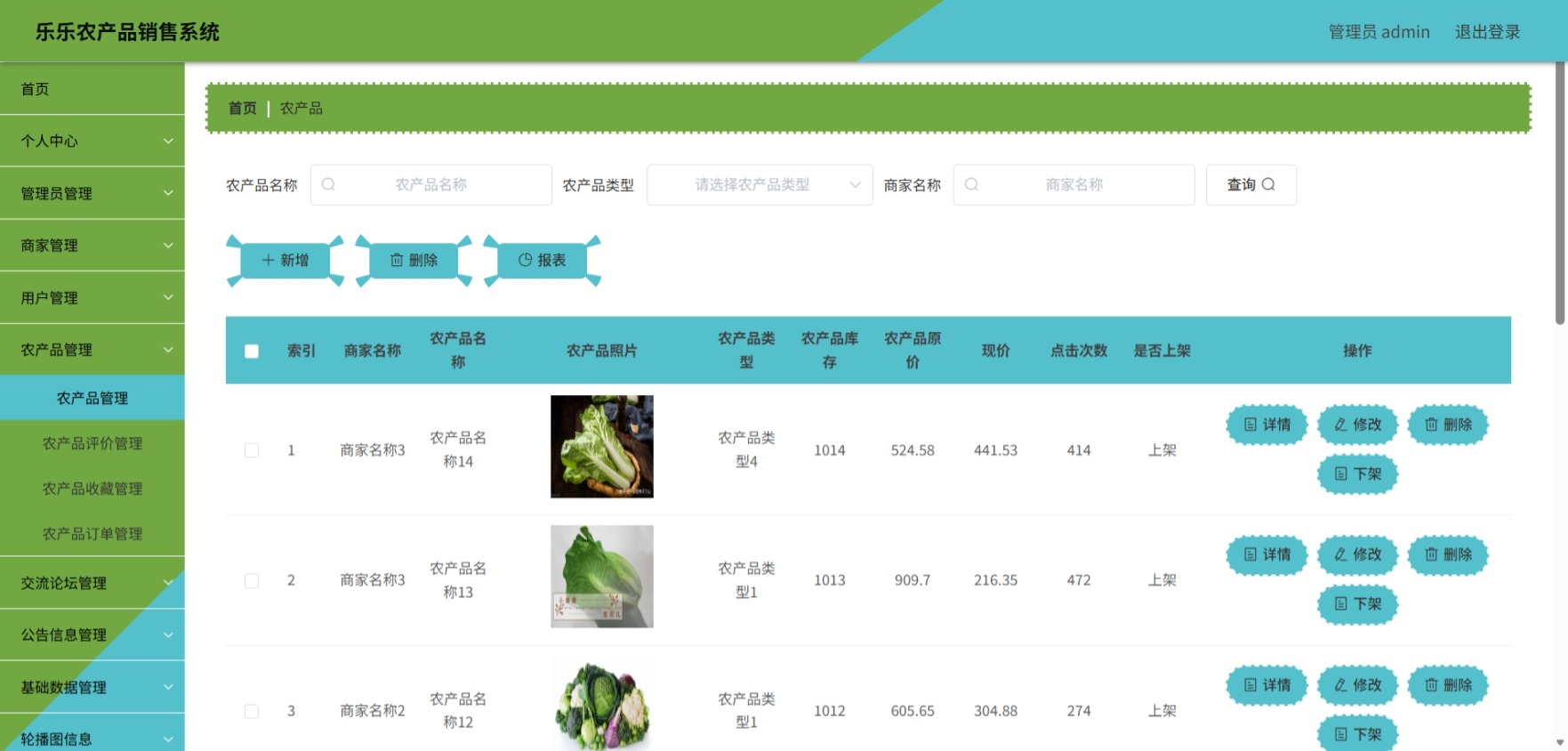Click the pie chart icon on 报表 button
The image size is (1568, 751).
coord(525,260)
